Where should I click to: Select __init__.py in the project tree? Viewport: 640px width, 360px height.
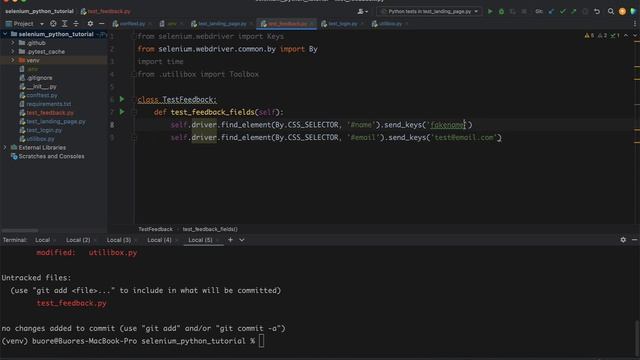point(41,87)
